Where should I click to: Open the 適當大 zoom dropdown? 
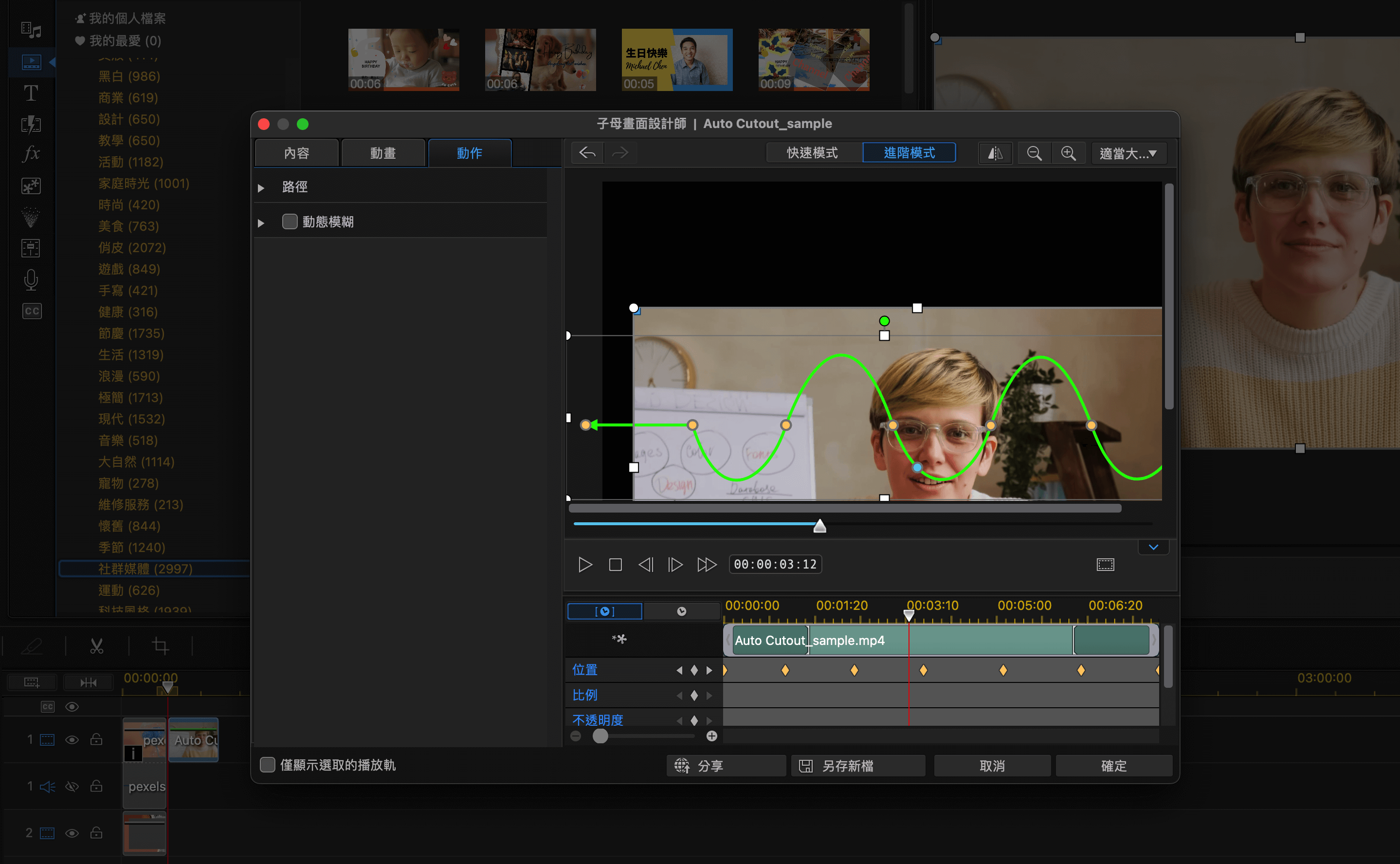tap(1128, 153)
